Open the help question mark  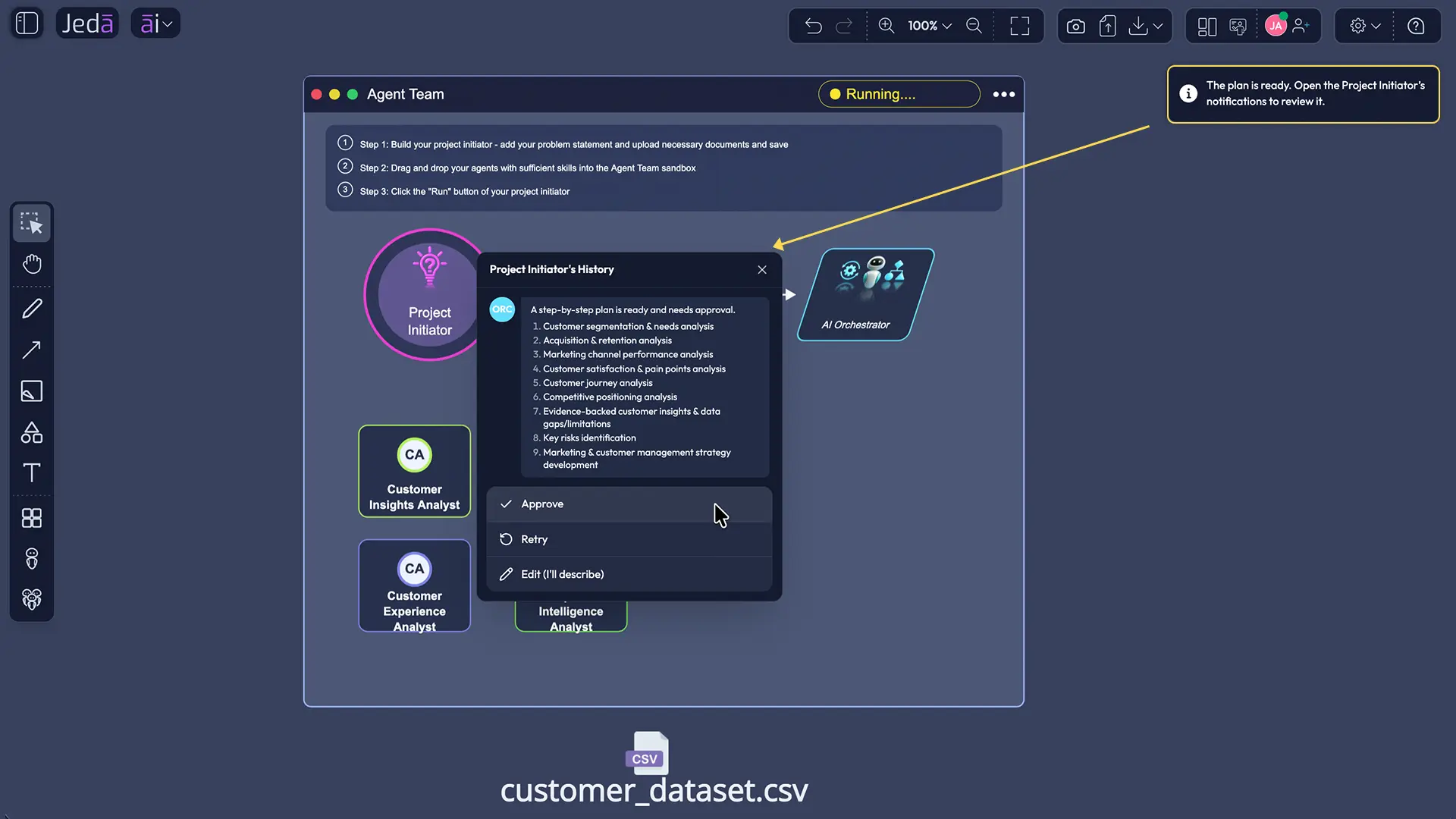[x=1416, y=26]
